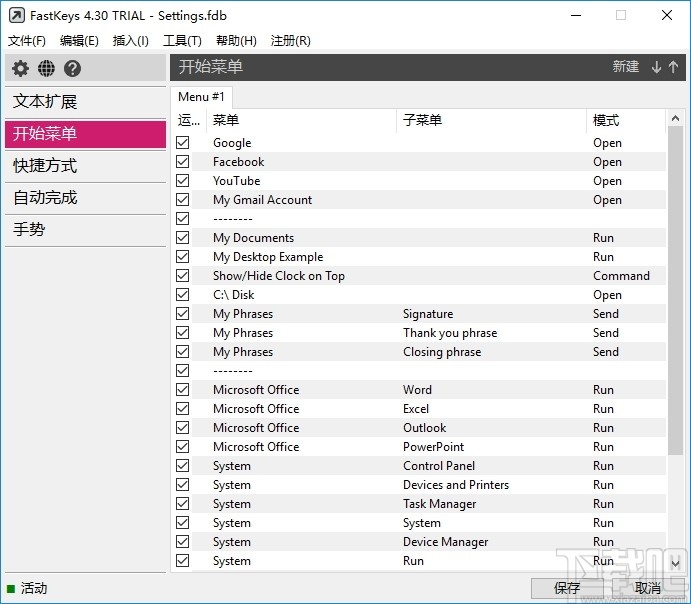Select the My Documents row

420,237
